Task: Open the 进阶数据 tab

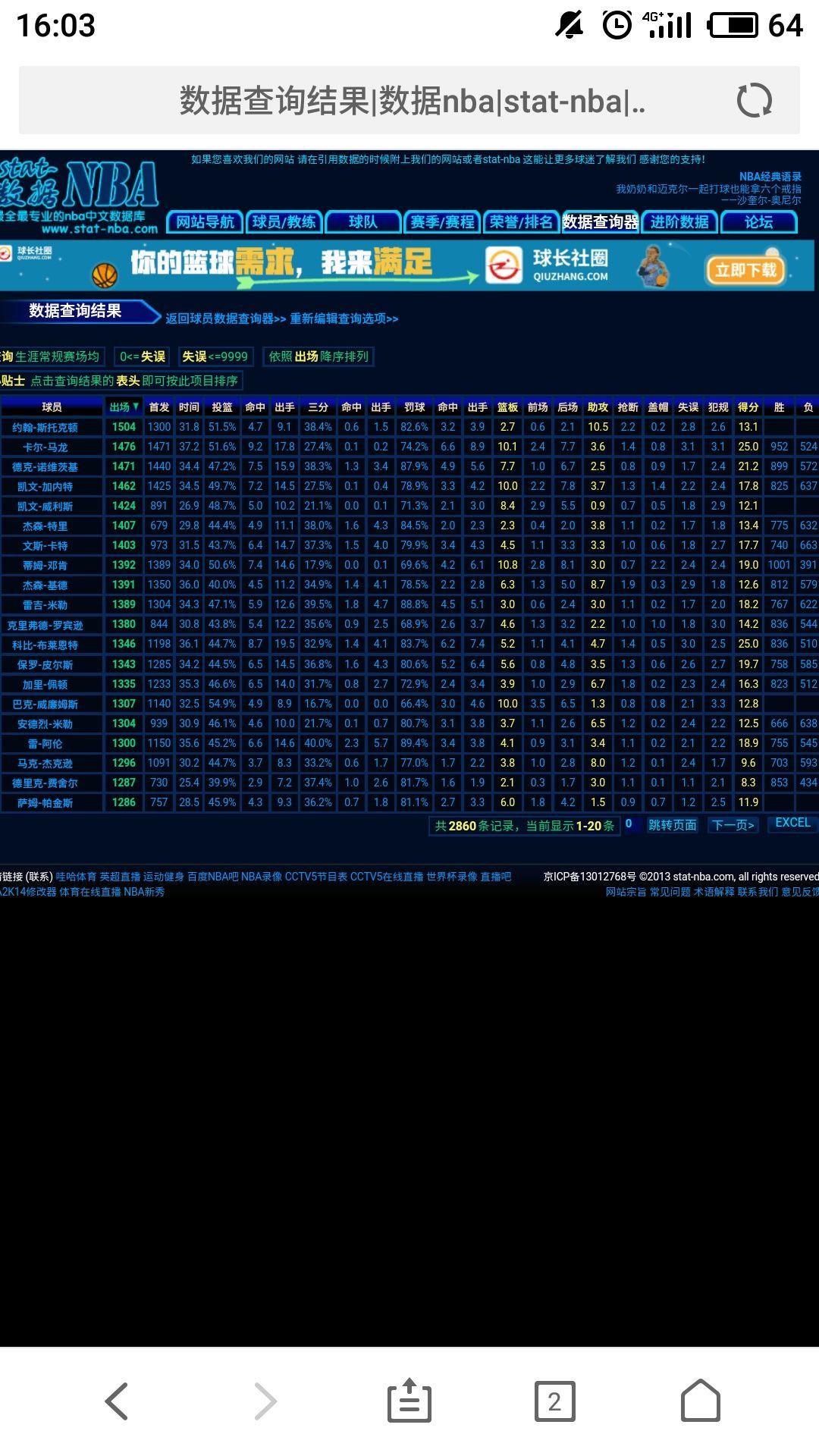Action: [x=679, y=222]
